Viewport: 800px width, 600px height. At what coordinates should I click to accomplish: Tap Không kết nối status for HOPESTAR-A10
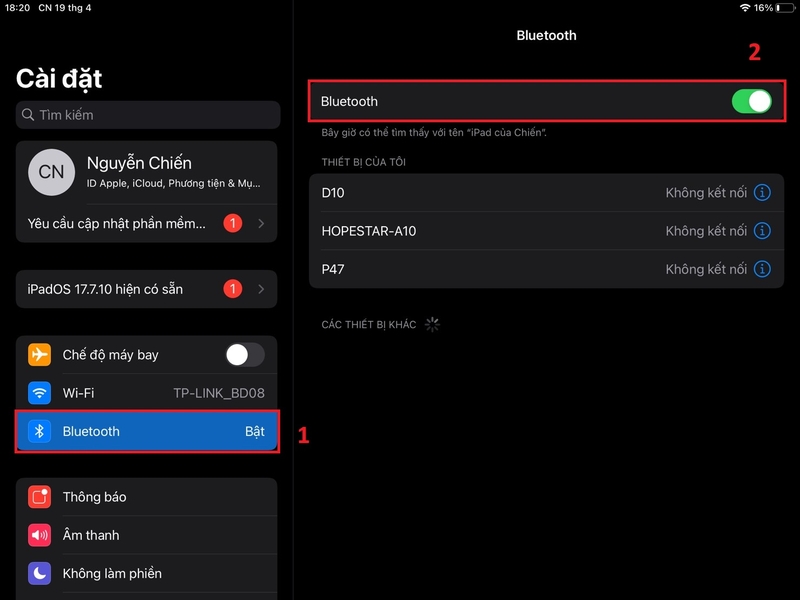706,231
